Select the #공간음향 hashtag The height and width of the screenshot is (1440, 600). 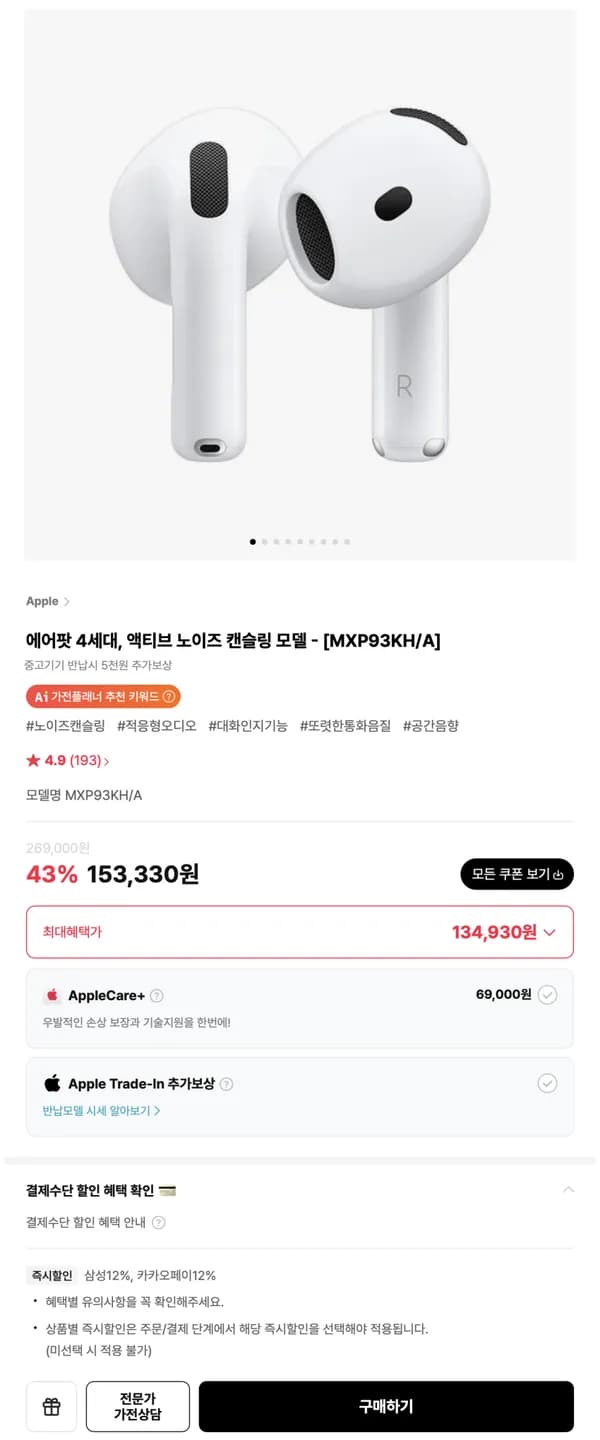pyautogui.click(x=431, y=726)
